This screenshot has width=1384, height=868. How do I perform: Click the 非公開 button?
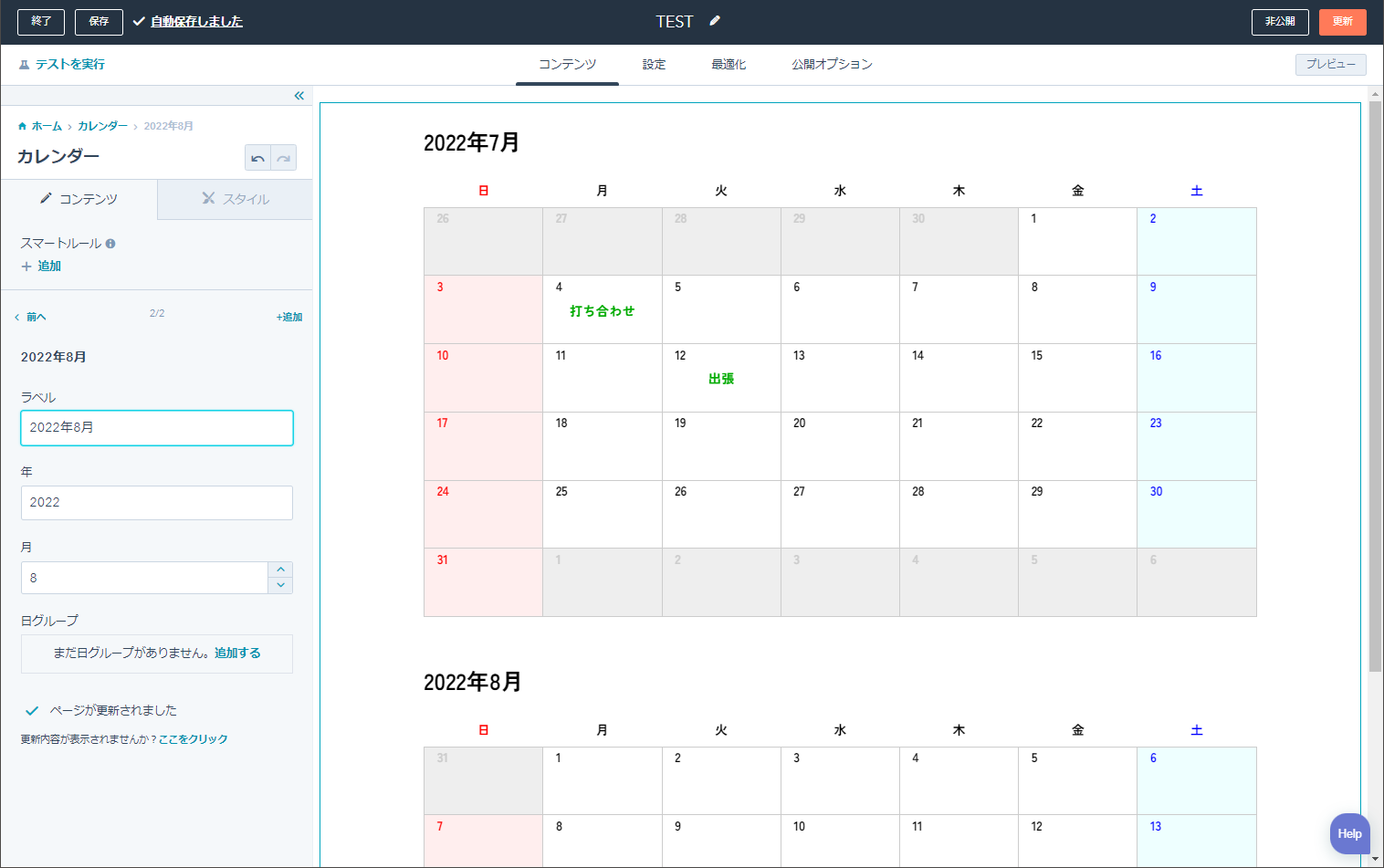click(1280, 21)
